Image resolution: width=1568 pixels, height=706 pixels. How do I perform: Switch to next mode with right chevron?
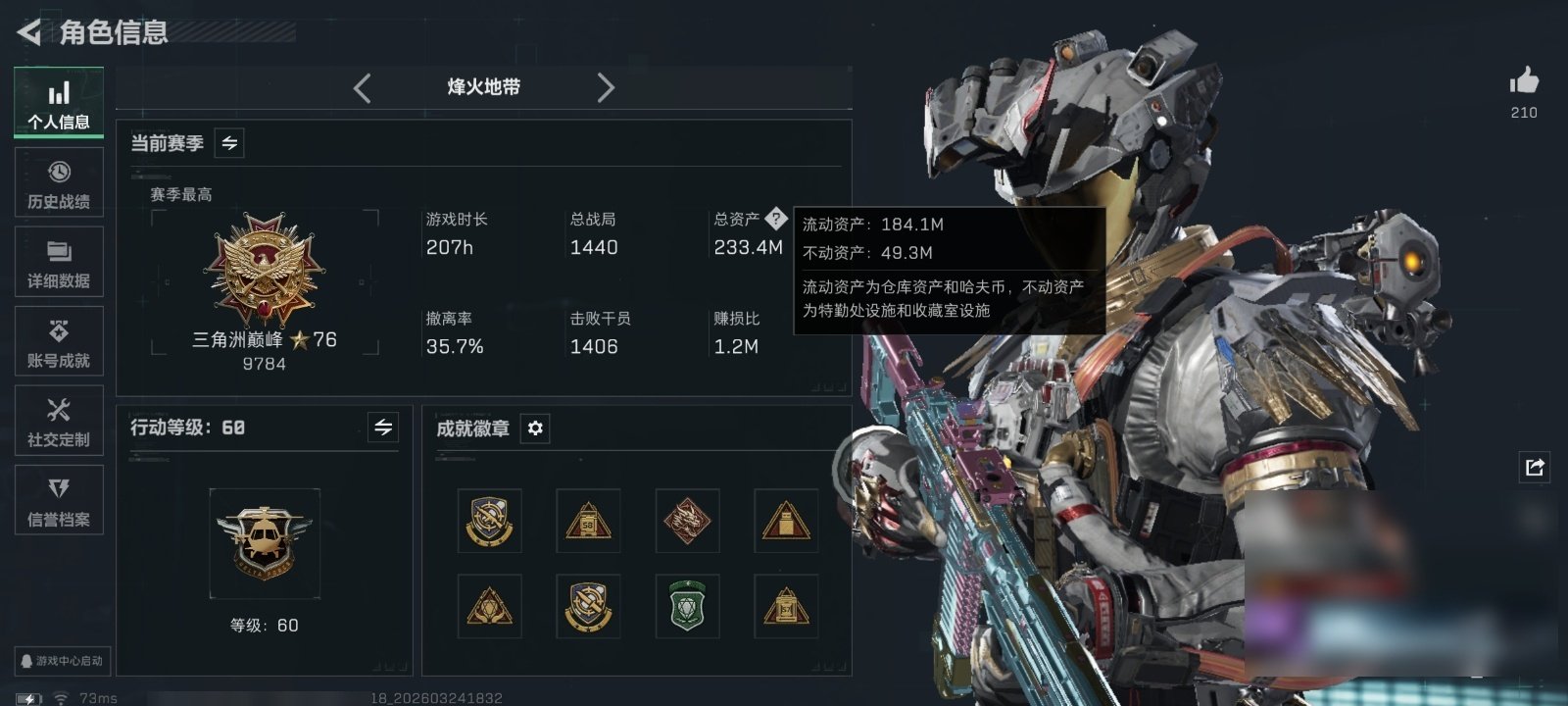click(x=606, y=88)
